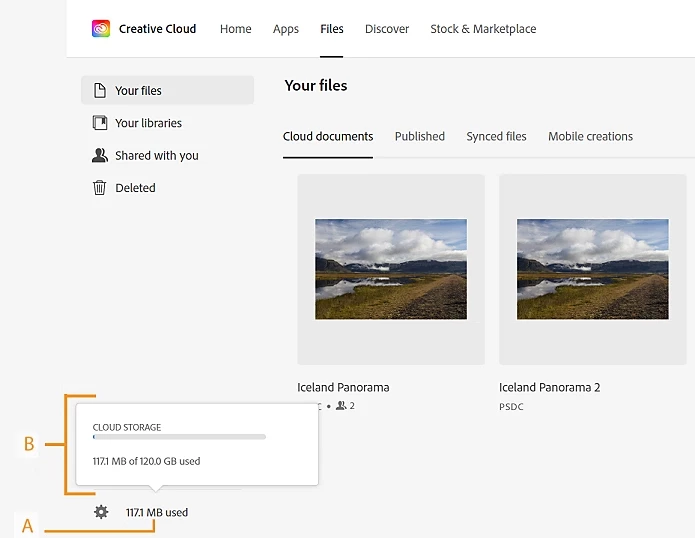The image size is (695, 538).
Task: Open the Iceland Panorama thumbnail
Action: (x=391, y=269)
